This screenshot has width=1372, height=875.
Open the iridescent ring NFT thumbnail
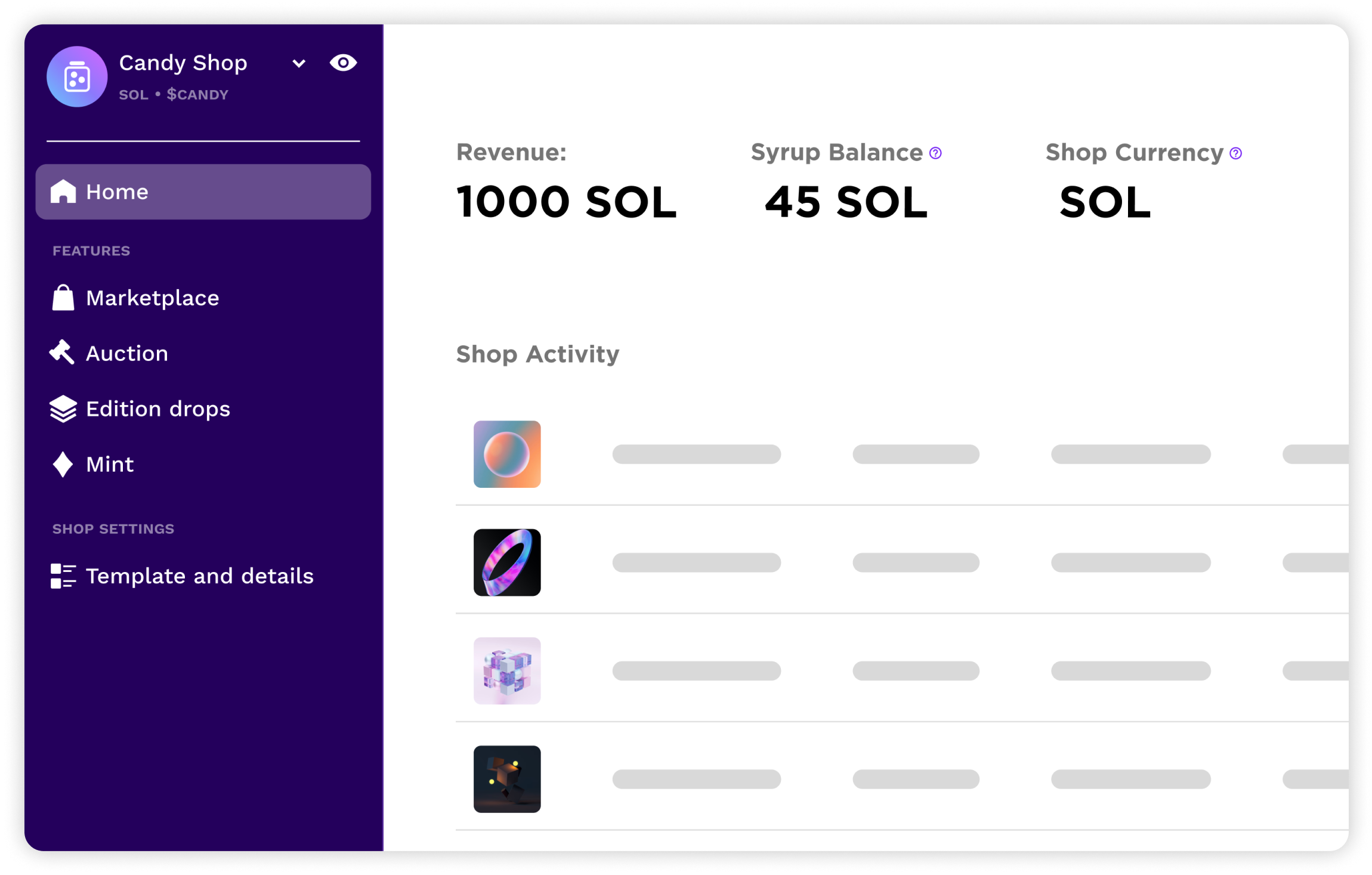(x=507, y=562)
